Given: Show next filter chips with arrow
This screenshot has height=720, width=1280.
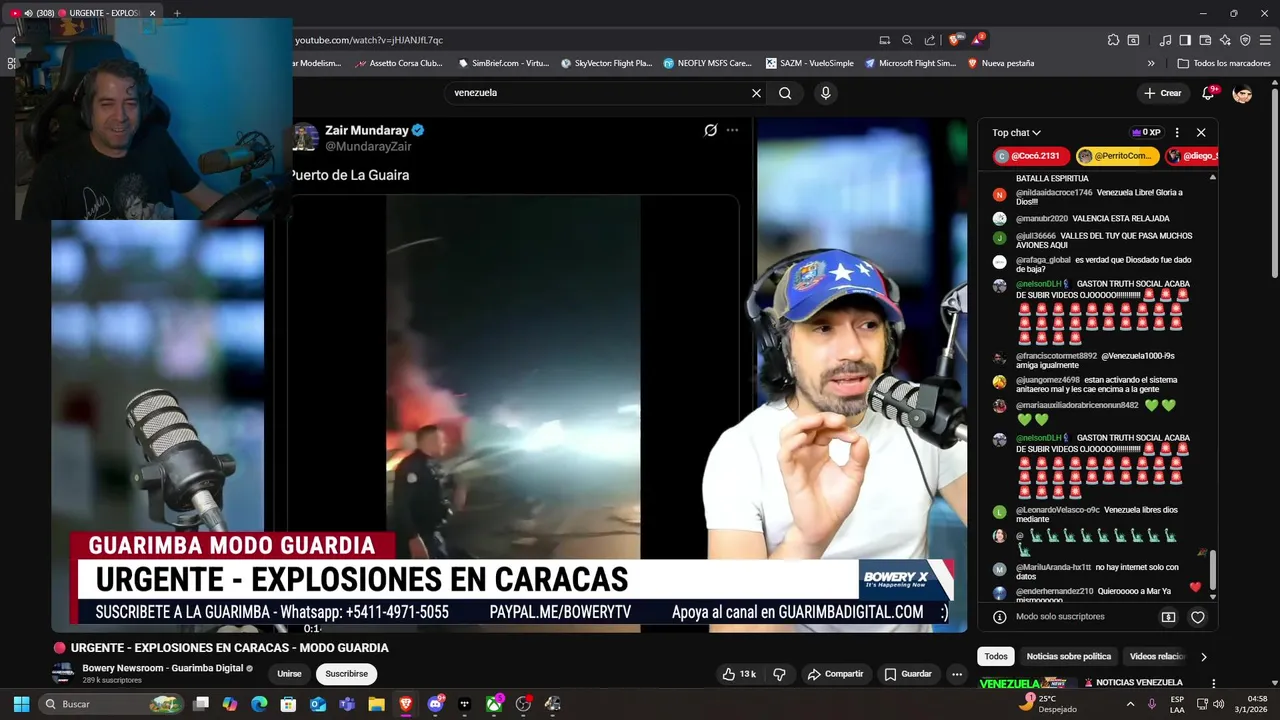Looking at the screenshot, I should pyautogui.click(x=1203, y=657).
